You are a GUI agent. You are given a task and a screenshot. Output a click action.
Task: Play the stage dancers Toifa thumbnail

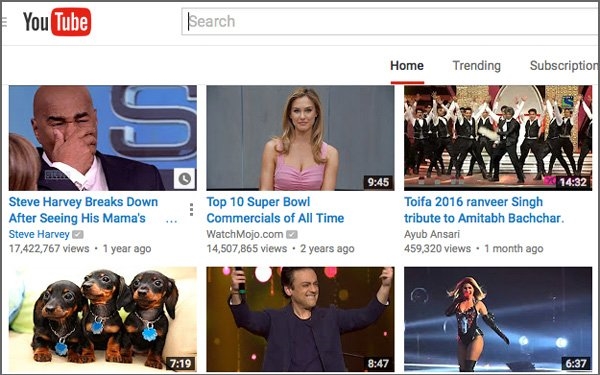(x=498, y=138)
